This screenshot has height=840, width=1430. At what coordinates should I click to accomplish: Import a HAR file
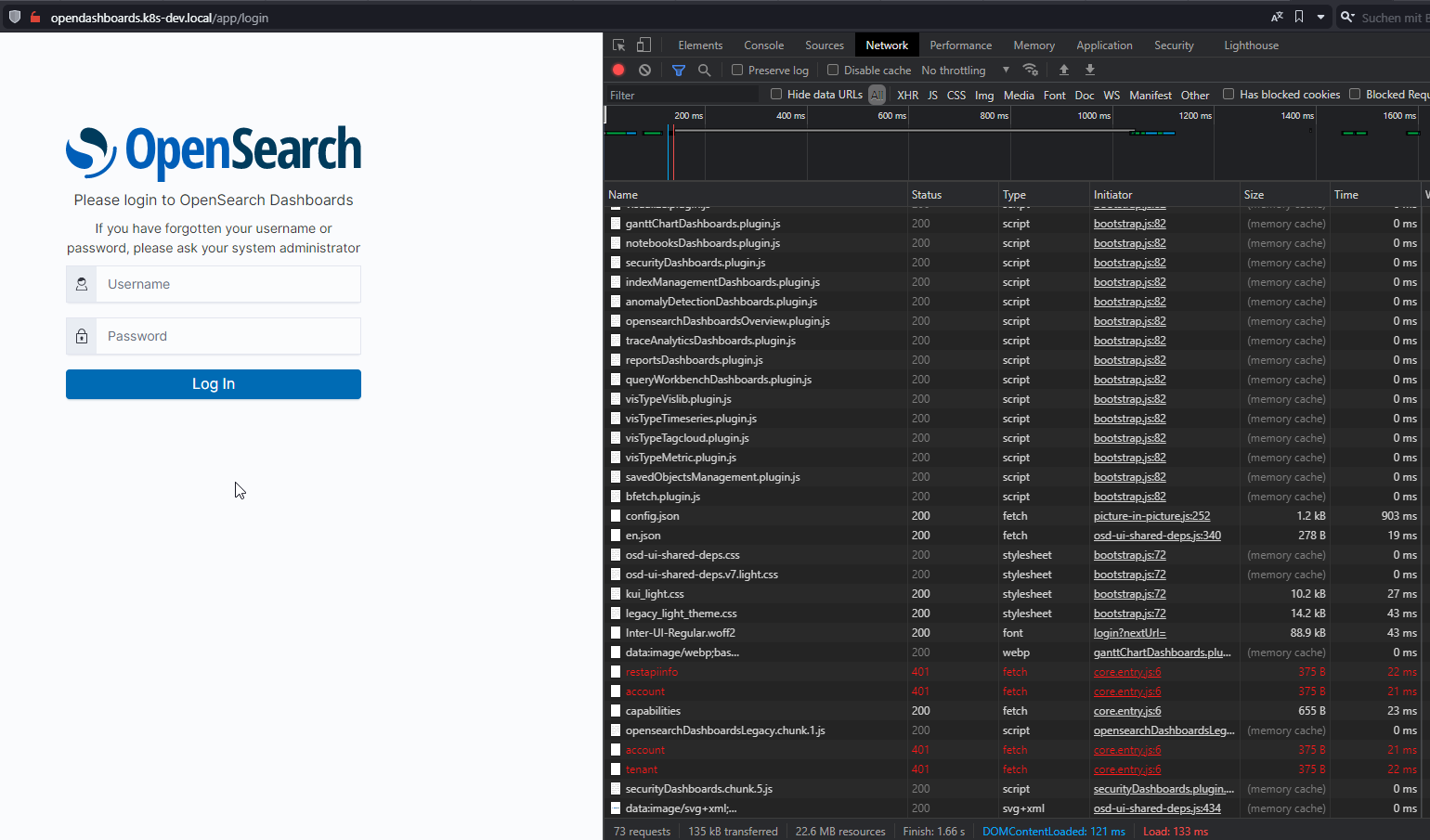point(1063,70)
